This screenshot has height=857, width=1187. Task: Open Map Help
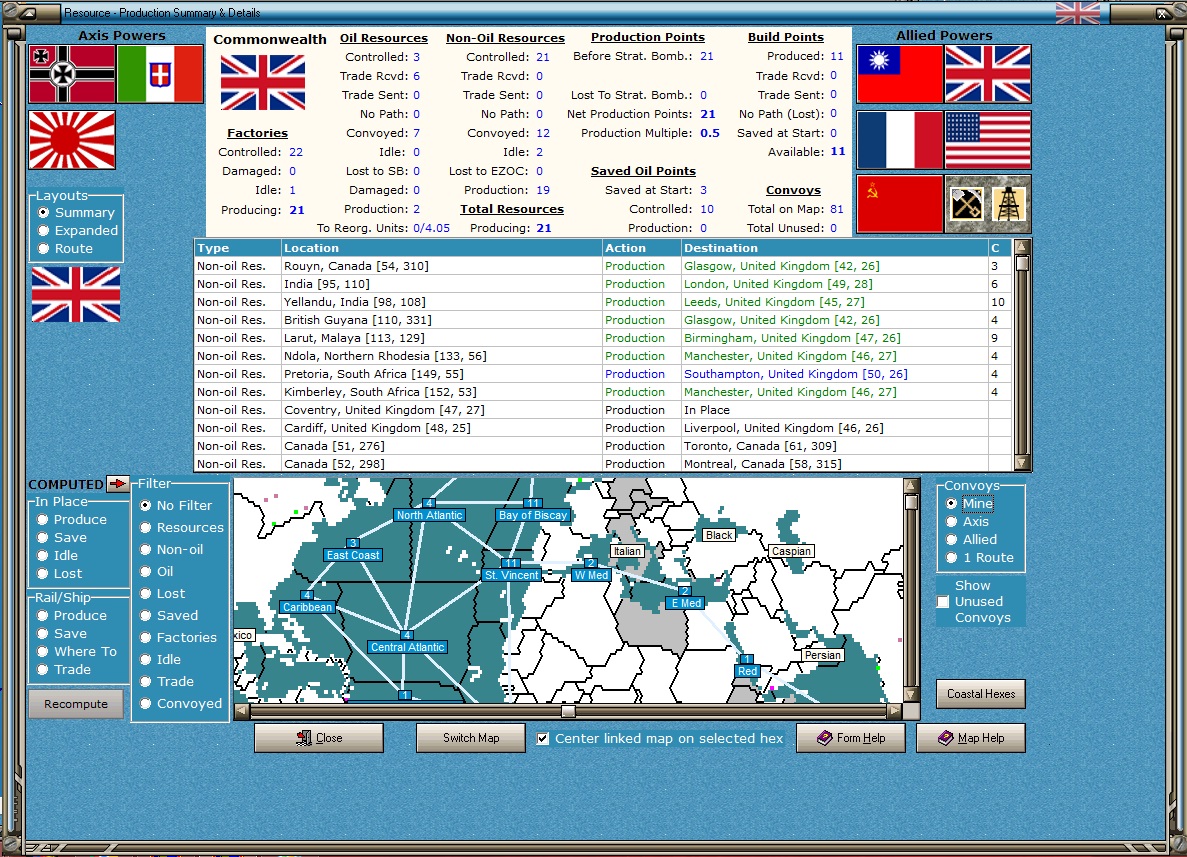[x=971, y=738]
